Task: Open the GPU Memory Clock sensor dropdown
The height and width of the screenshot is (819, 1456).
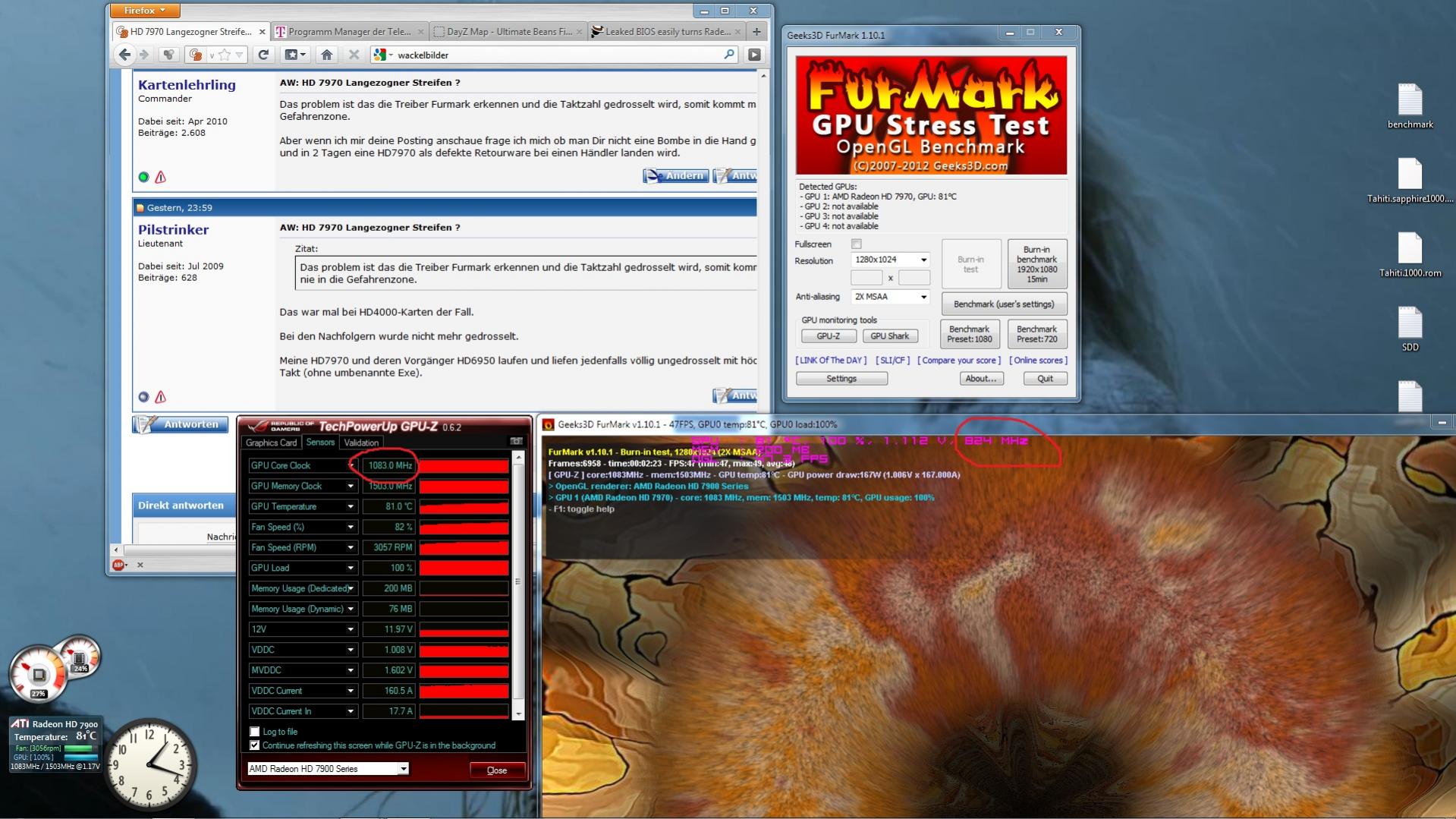Action: coord(351,486)
